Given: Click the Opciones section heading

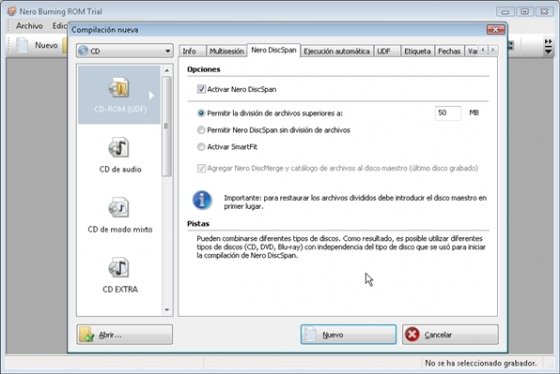Looking at the screenshot, I should click(204, 69).
